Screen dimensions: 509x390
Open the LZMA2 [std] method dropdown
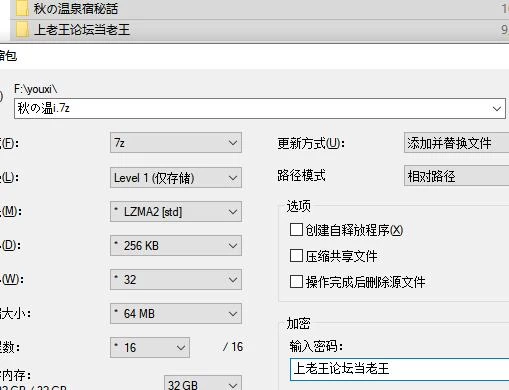click(176, 212)
